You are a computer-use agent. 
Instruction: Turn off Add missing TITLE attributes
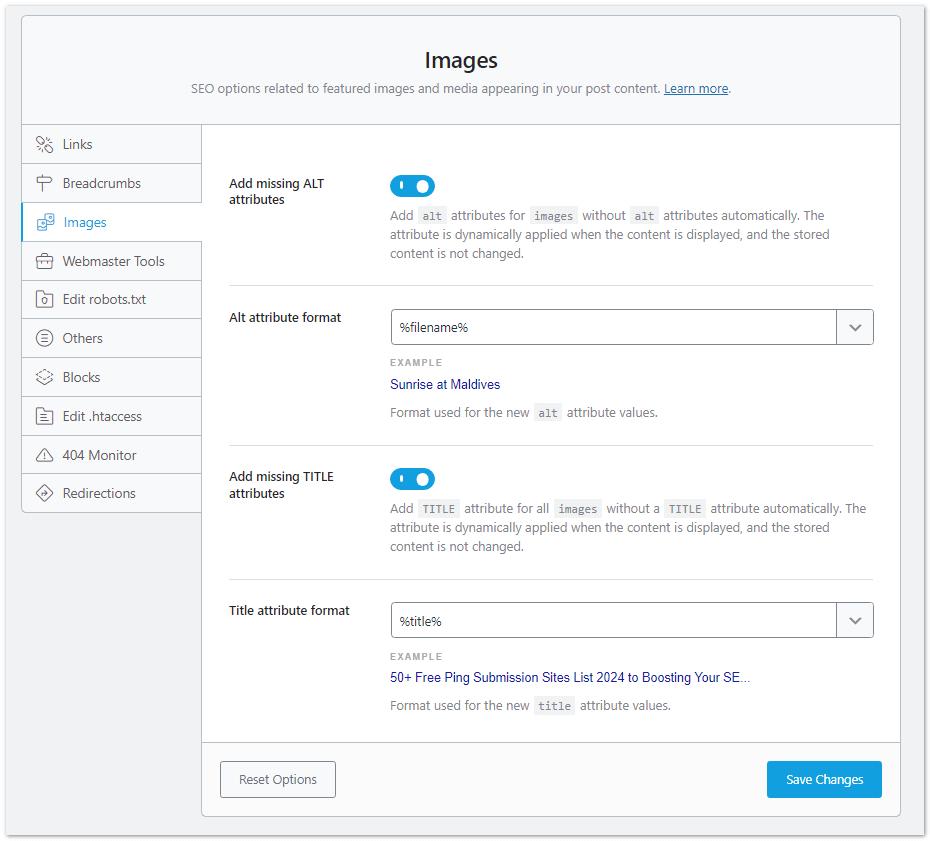click(x=412, y=479)
